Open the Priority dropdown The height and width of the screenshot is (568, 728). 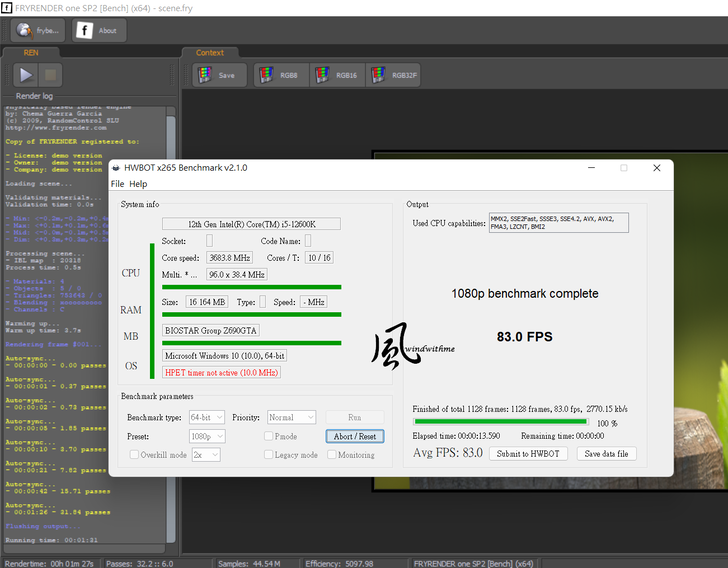291,417
